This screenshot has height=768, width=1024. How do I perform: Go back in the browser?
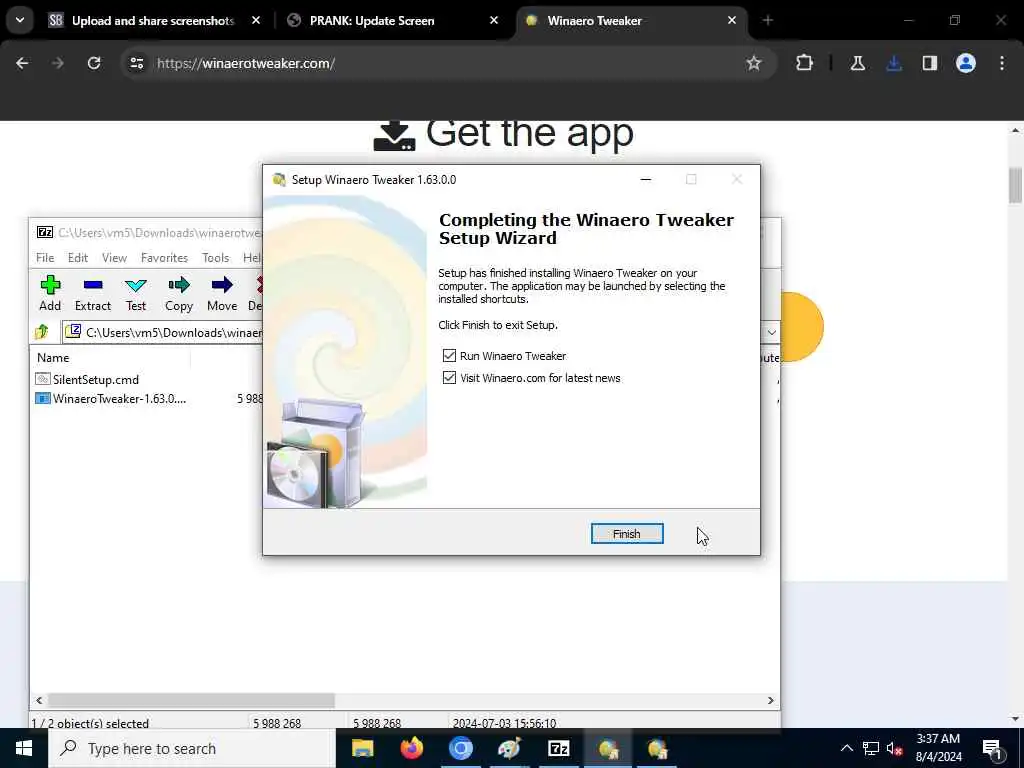(x=22, y=63)
